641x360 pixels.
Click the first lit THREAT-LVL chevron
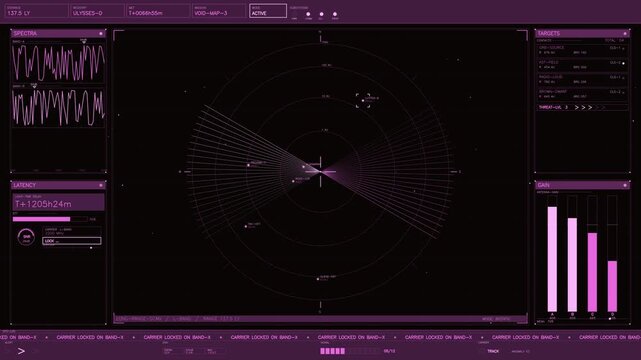click(577, 107)
